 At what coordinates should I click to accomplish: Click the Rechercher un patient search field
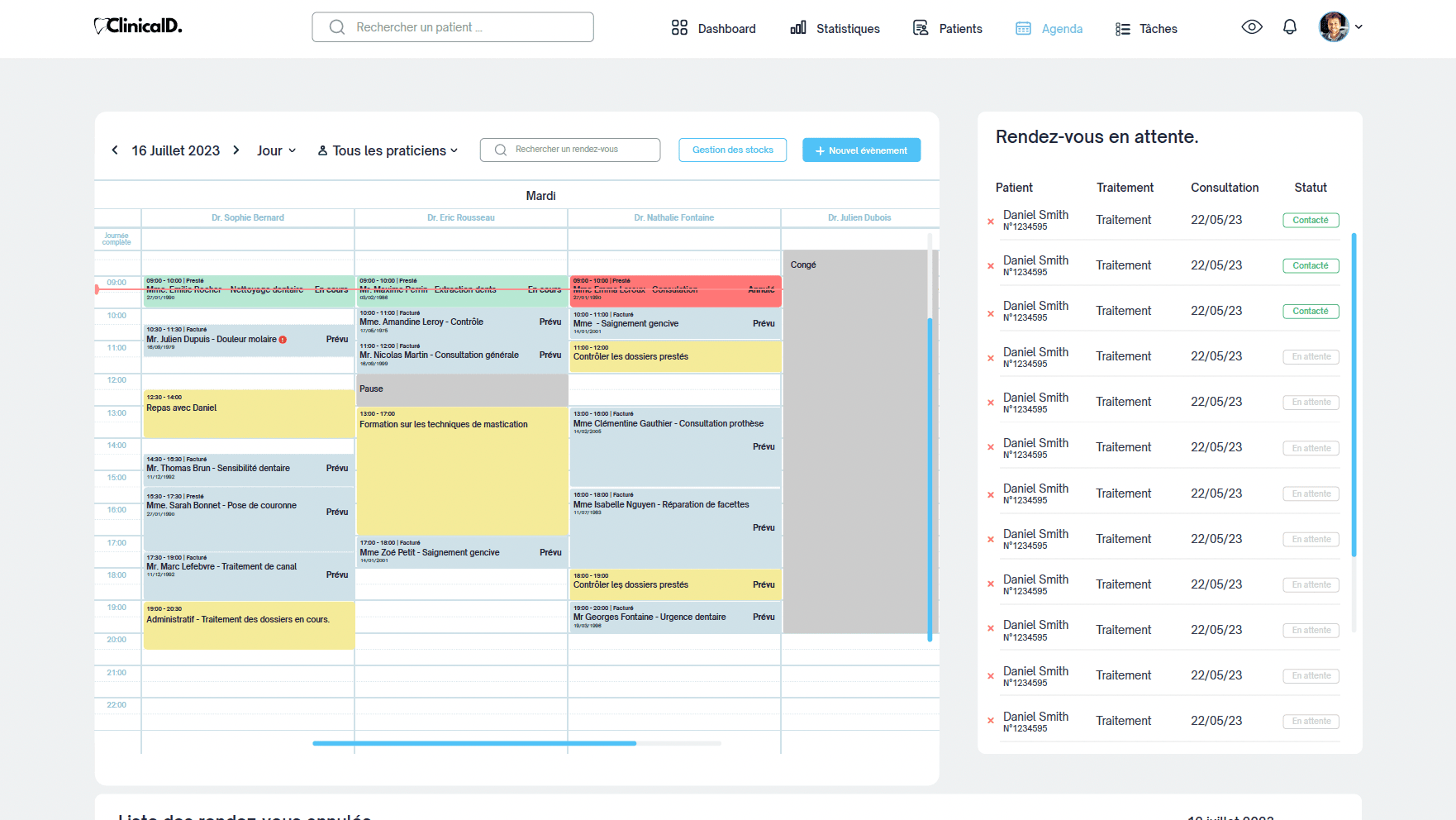pos(453,27)
